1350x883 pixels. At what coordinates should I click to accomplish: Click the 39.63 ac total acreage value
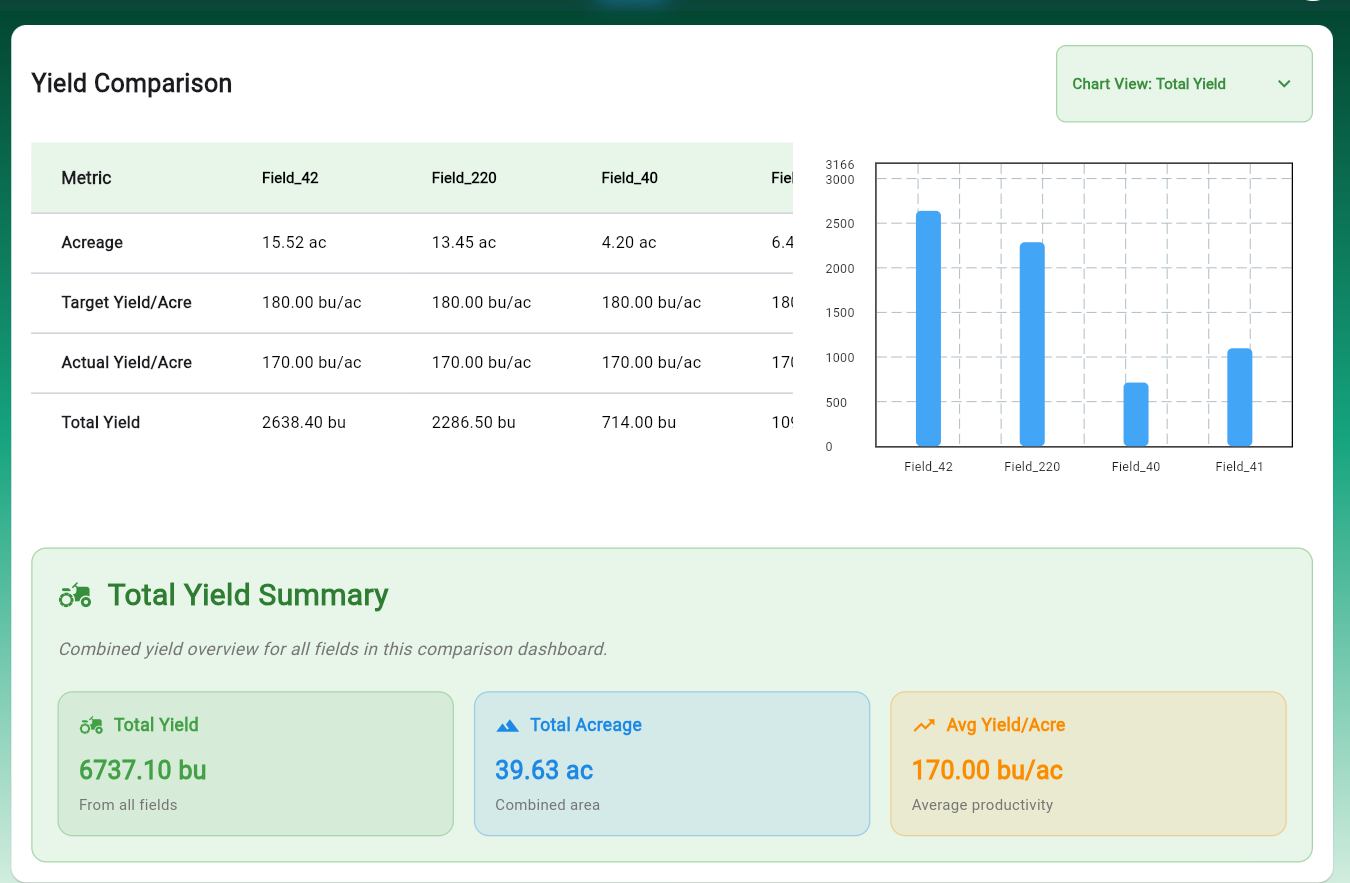coord(544,770)
